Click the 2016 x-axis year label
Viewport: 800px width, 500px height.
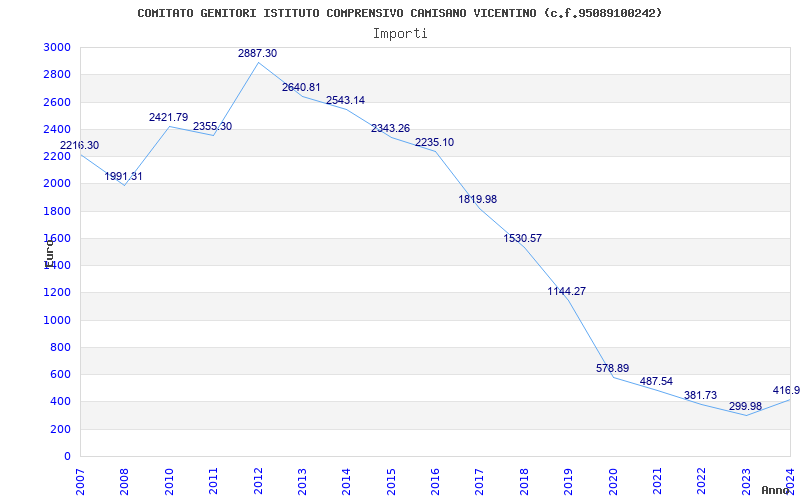click(435, 481)
